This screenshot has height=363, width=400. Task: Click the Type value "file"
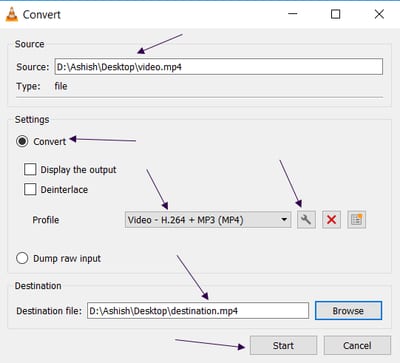pos(61,86)
